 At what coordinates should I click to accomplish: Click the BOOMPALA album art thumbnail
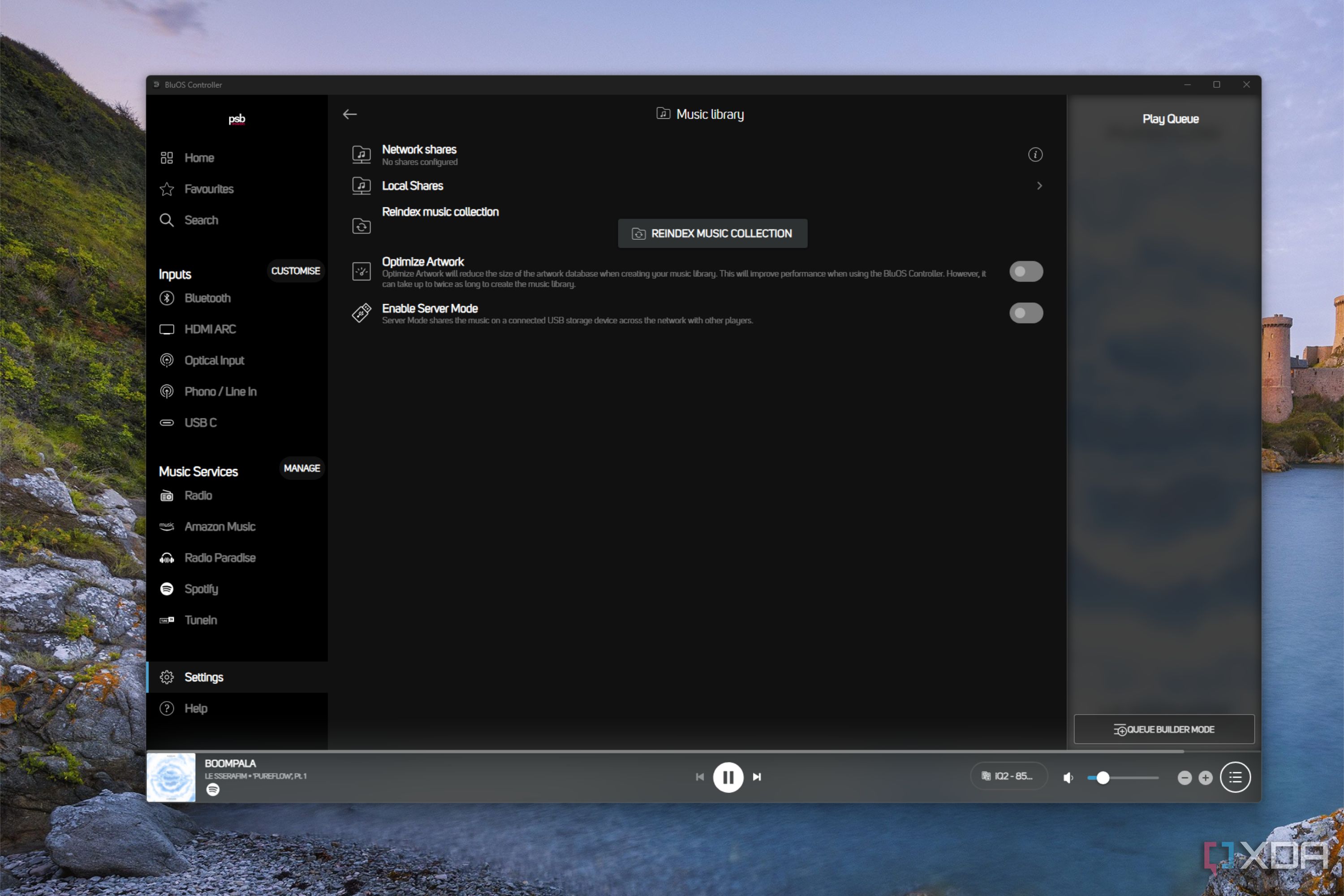[171, 777]
